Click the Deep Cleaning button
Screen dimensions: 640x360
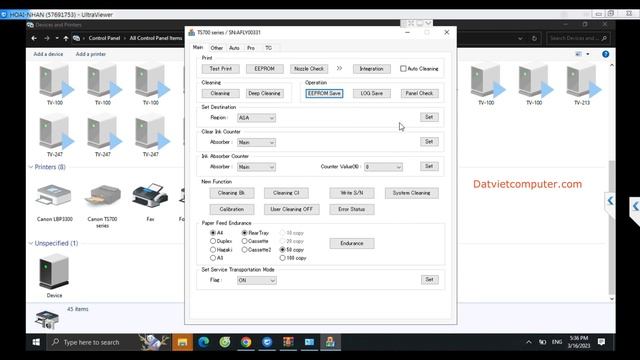[x=264, y=93]
